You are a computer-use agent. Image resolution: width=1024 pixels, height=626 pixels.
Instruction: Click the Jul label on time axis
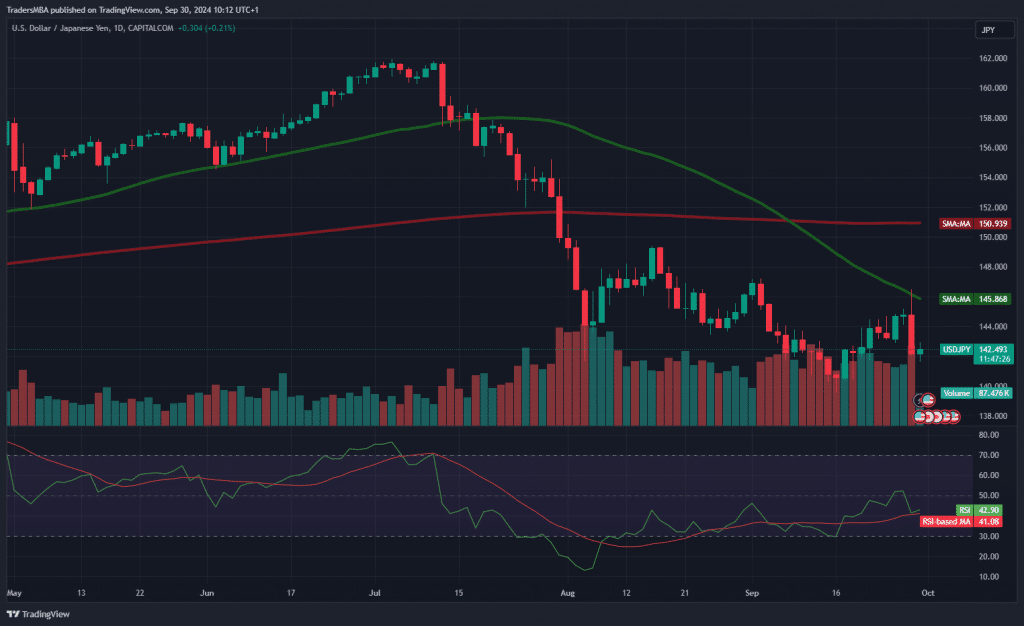(375, 592)
